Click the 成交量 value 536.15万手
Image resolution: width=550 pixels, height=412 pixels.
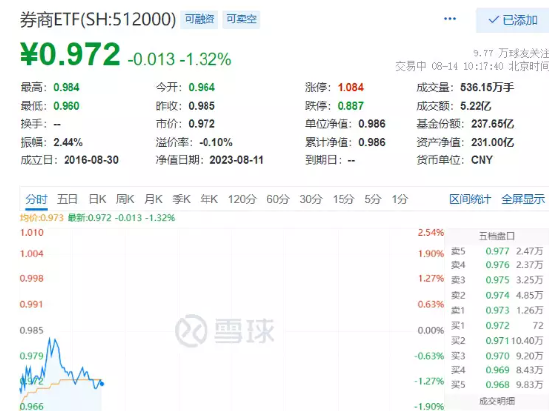tap(487, 87)
